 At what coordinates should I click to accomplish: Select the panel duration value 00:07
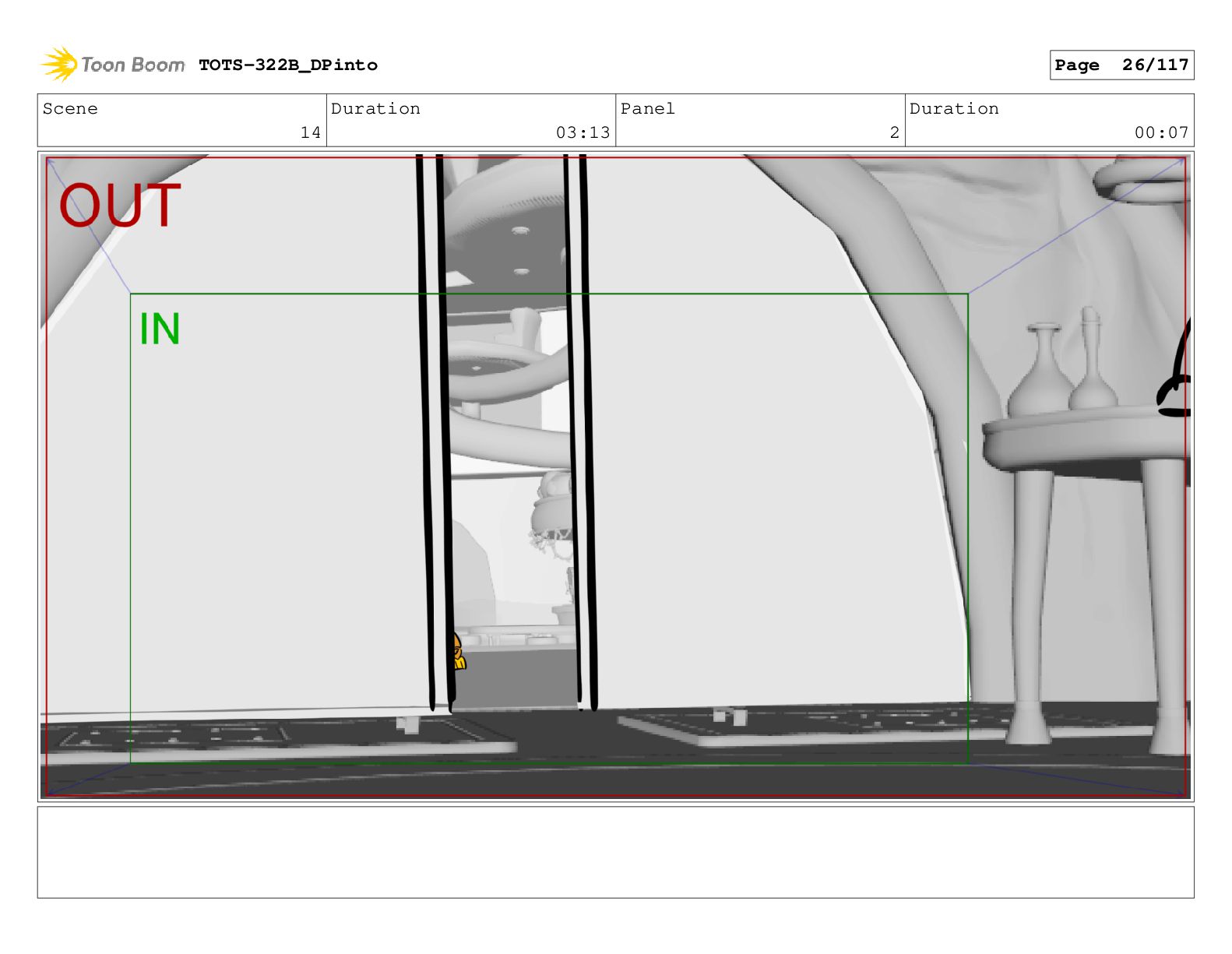[x=1161, y=132]
